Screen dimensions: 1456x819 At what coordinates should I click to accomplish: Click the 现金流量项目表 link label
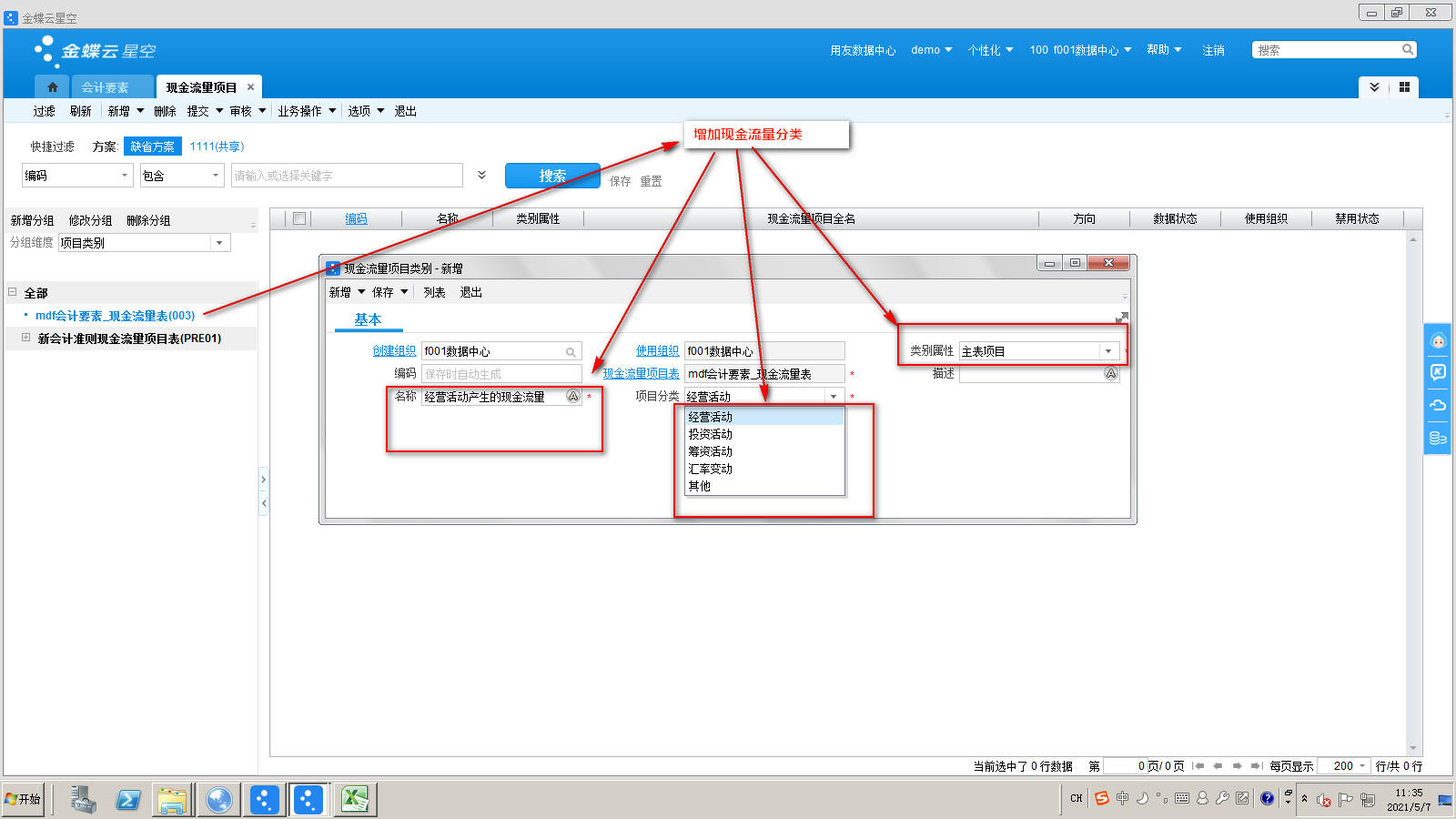[x=641, y=374]
